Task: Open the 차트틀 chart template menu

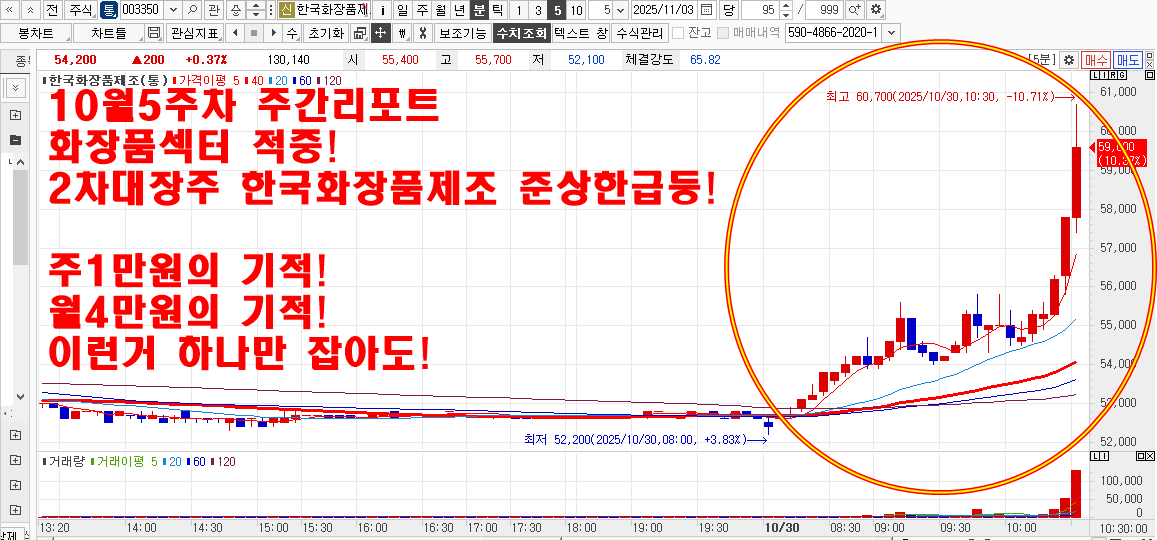Action: [x=108, y=32]
